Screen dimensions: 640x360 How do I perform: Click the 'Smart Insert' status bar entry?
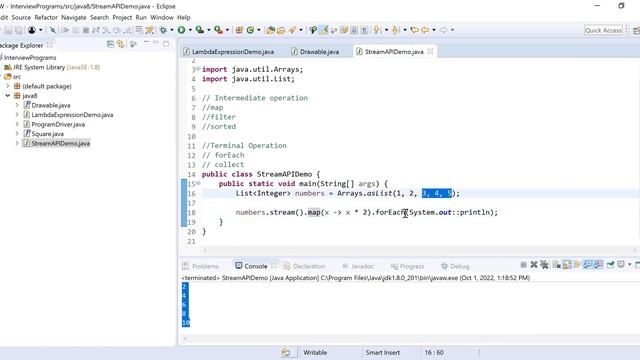pyautogui.click(x=382, y=352)
